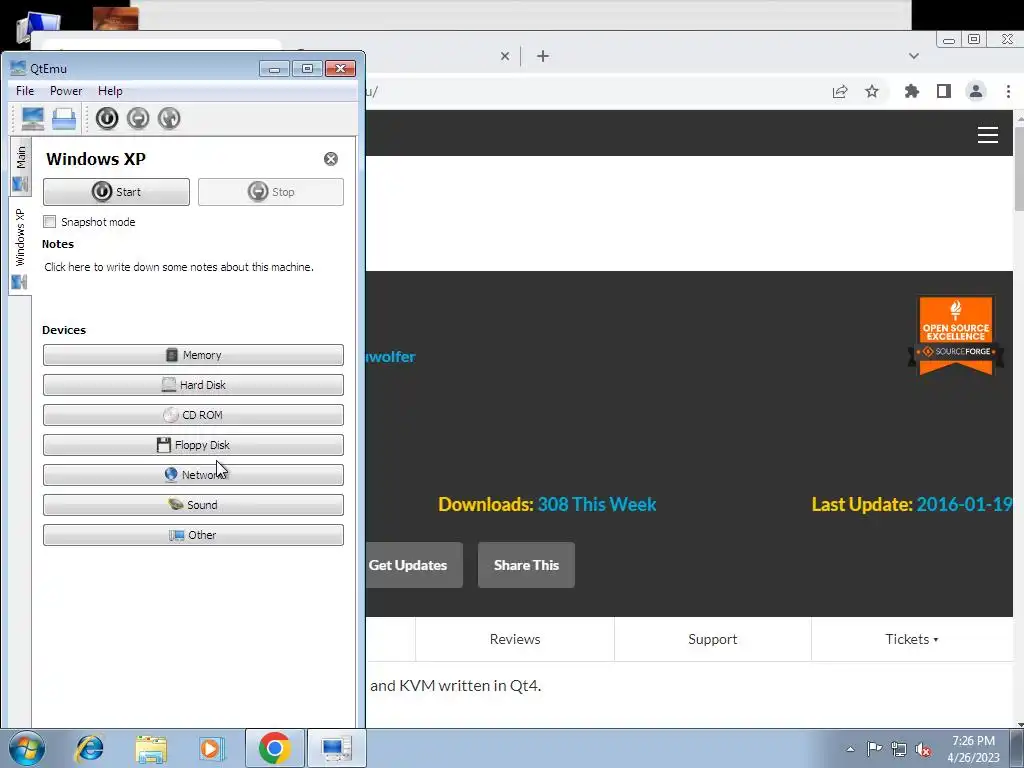Start the Windows XP virtual machine
The width and height of the screenshot is (1024, 768).
pos(116,192)
